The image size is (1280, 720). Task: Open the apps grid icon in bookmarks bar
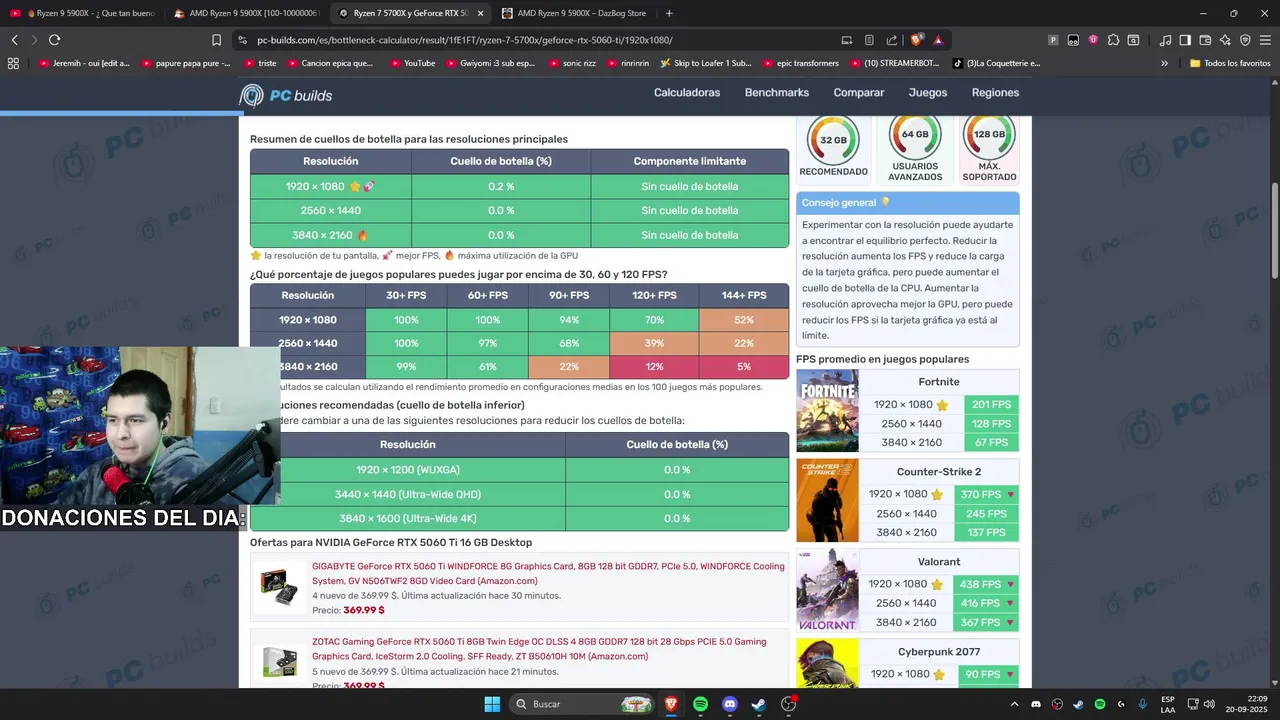click(x=13, y=63)
